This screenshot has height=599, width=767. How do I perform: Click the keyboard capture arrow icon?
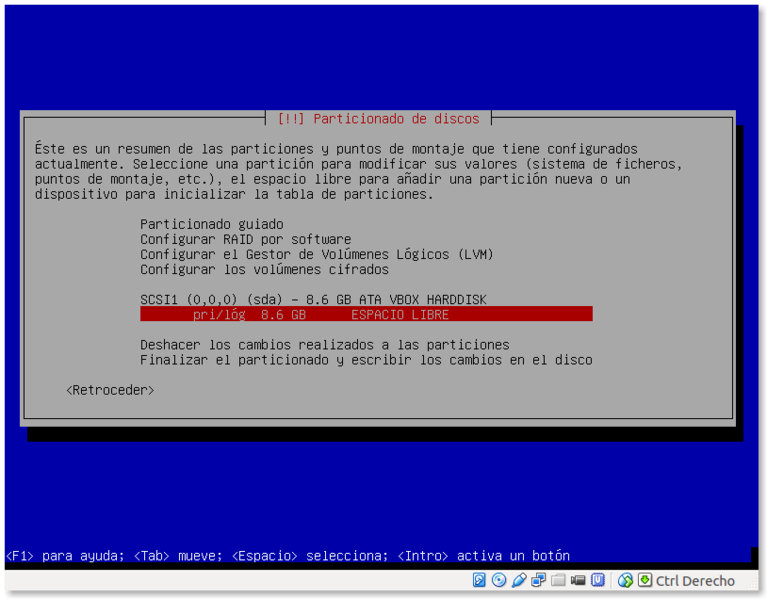click(645, 580)
